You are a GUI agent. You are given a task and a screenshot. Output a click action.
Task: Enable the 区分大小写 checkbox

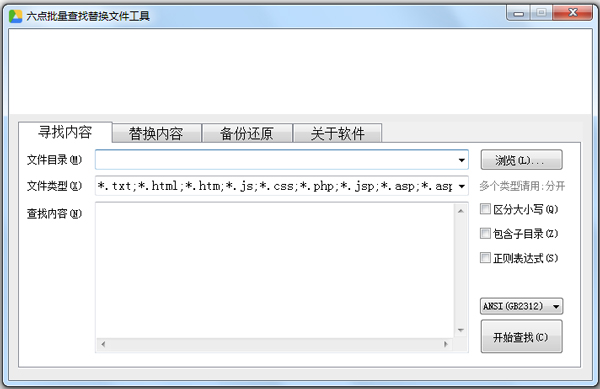point(485,209)
